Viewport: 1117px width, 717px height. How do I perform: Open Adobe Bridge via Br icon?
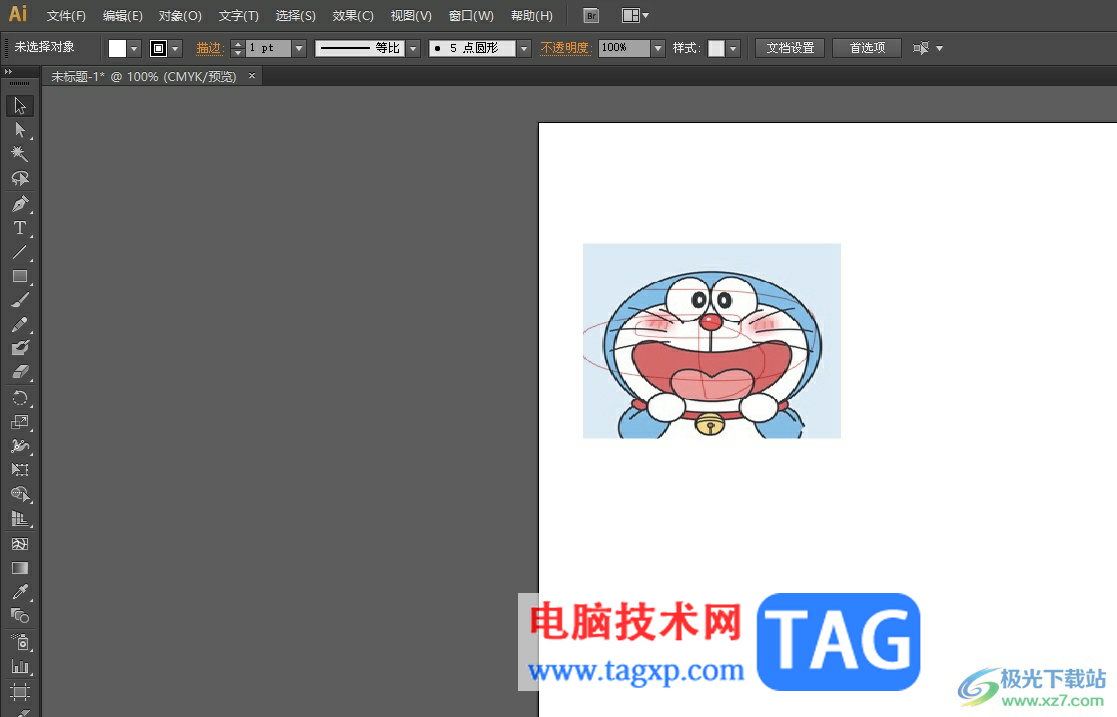click(x=591, y=16)
